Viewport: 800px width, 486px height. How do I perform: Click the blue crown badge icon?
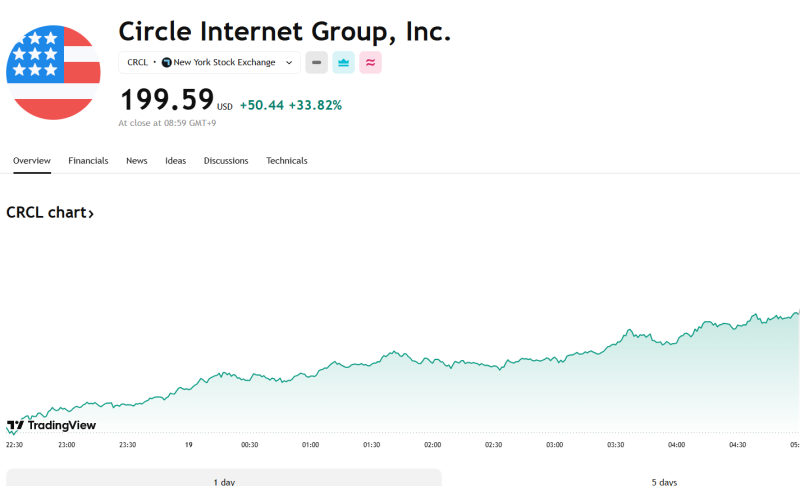click(x=343, y=63)
